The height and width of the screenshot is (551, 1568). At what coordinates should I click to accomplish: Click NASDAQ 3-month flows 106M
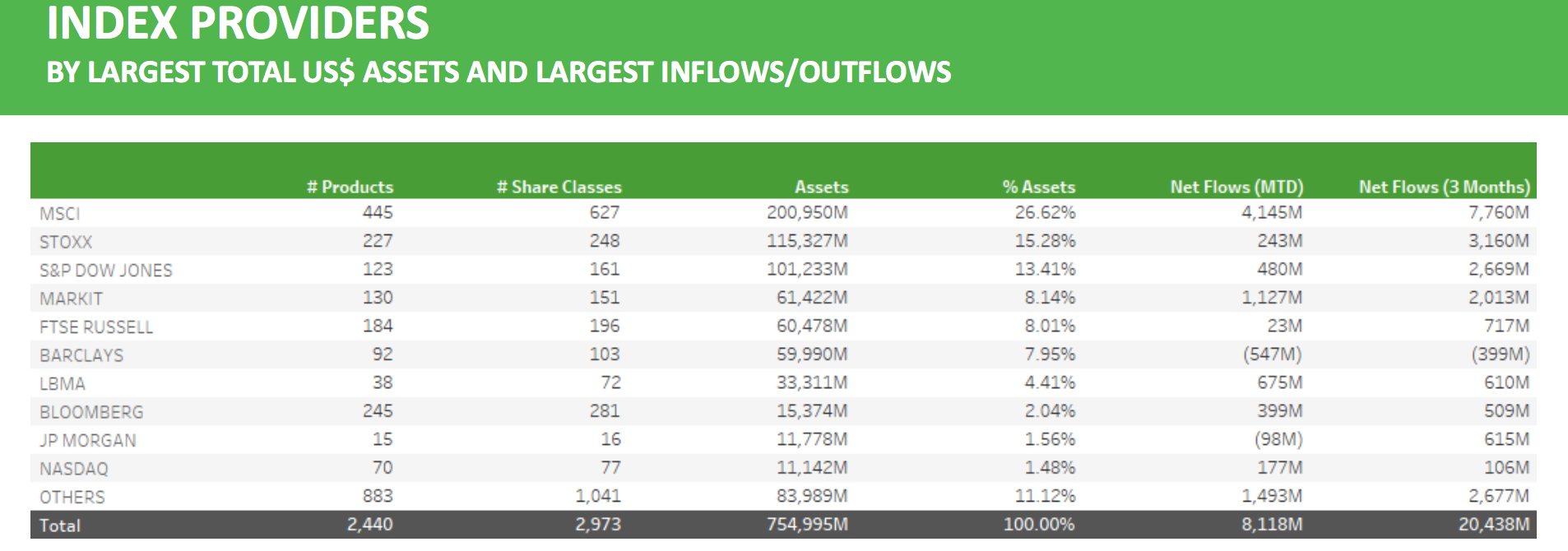(x=1507, y=468)
